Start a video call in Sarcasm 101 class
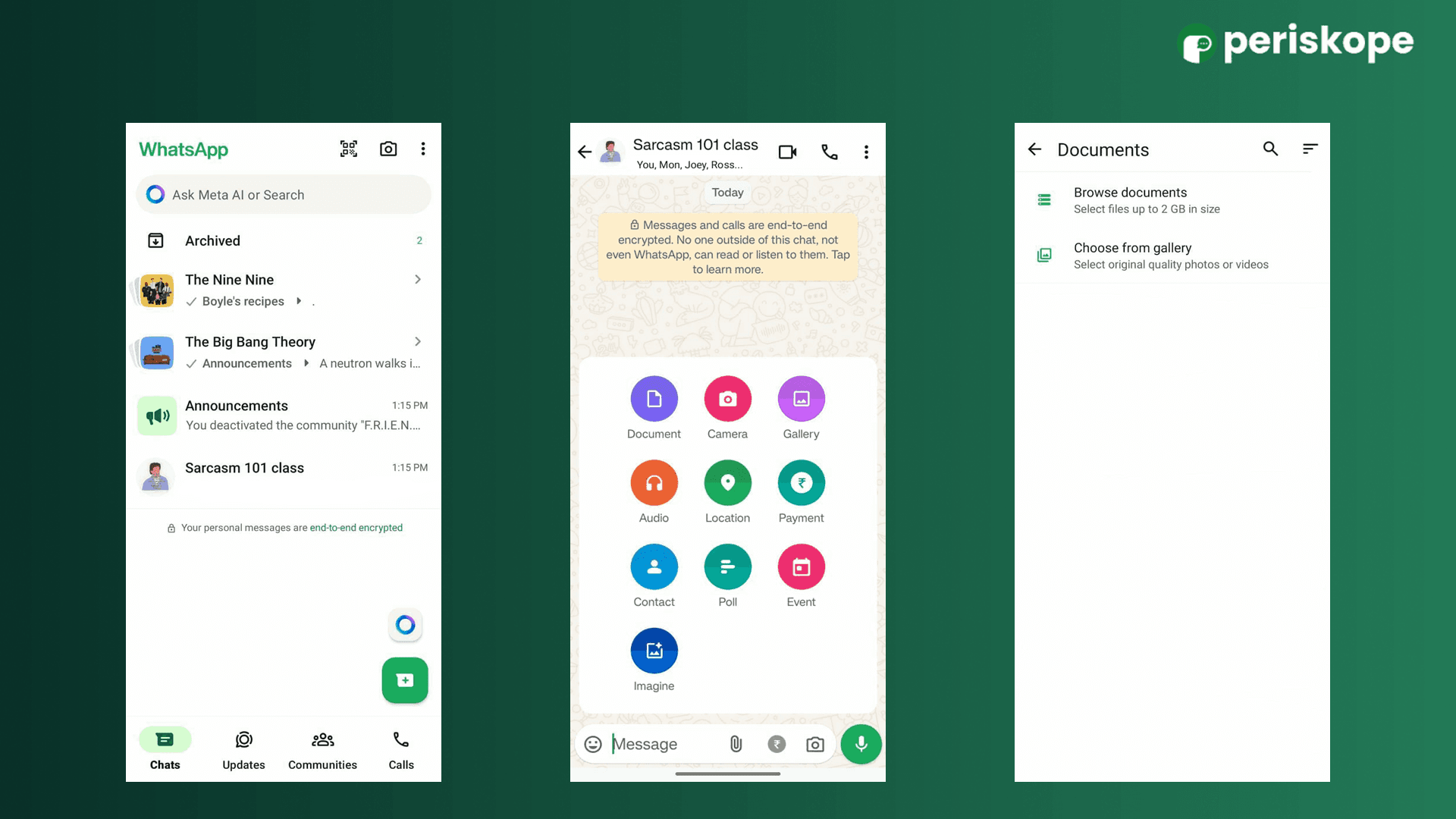Viewport: 1456px width, 819px height. 787,152
